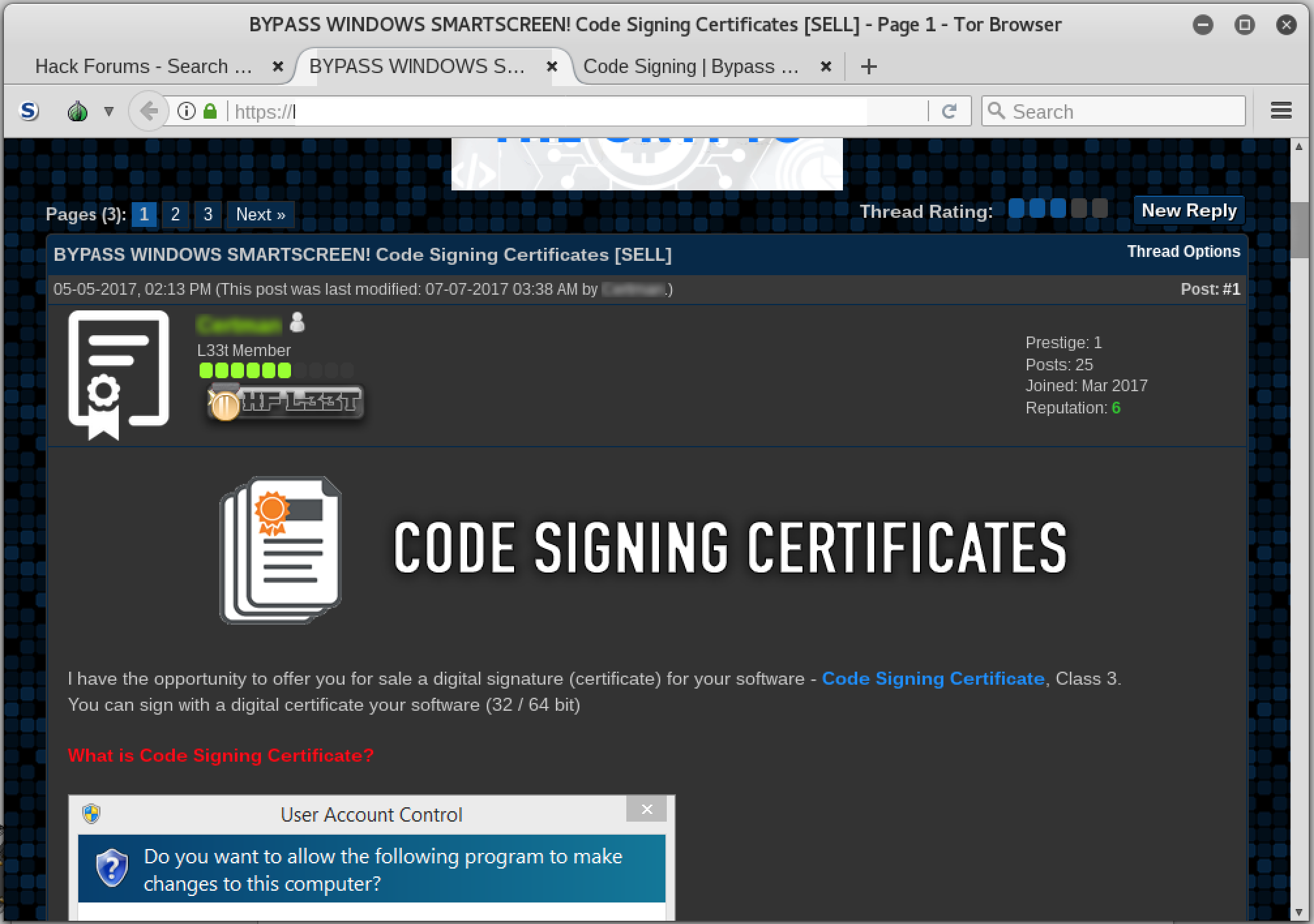Click the Next » page link
This screenshot has height=924, width=1314.
pos(260,215)
